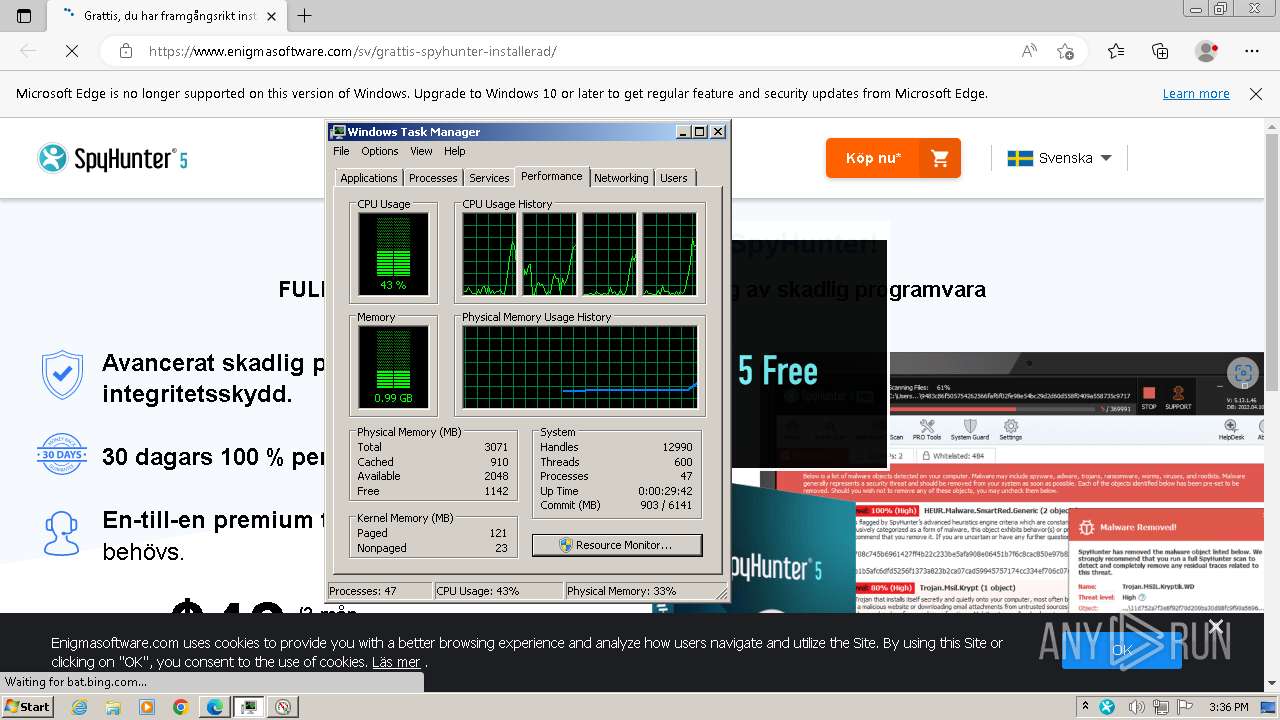Screen dimensions: 1280x720
Task: Click the support headset feature icon
Action: coord(62,533)
